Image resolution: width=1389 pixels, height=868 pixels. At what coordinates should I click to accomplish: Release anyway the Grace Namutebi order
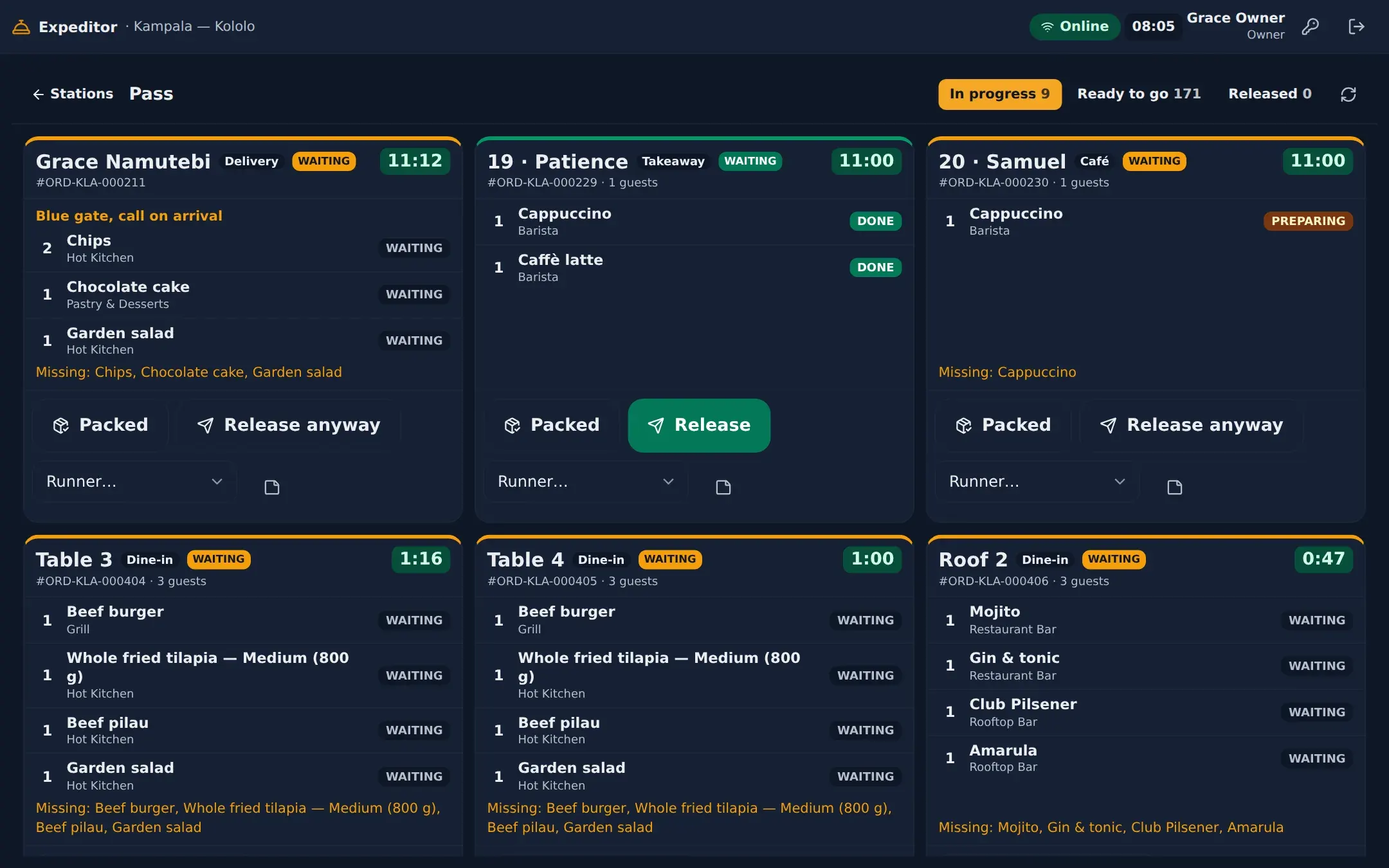(x=289, y=425)
